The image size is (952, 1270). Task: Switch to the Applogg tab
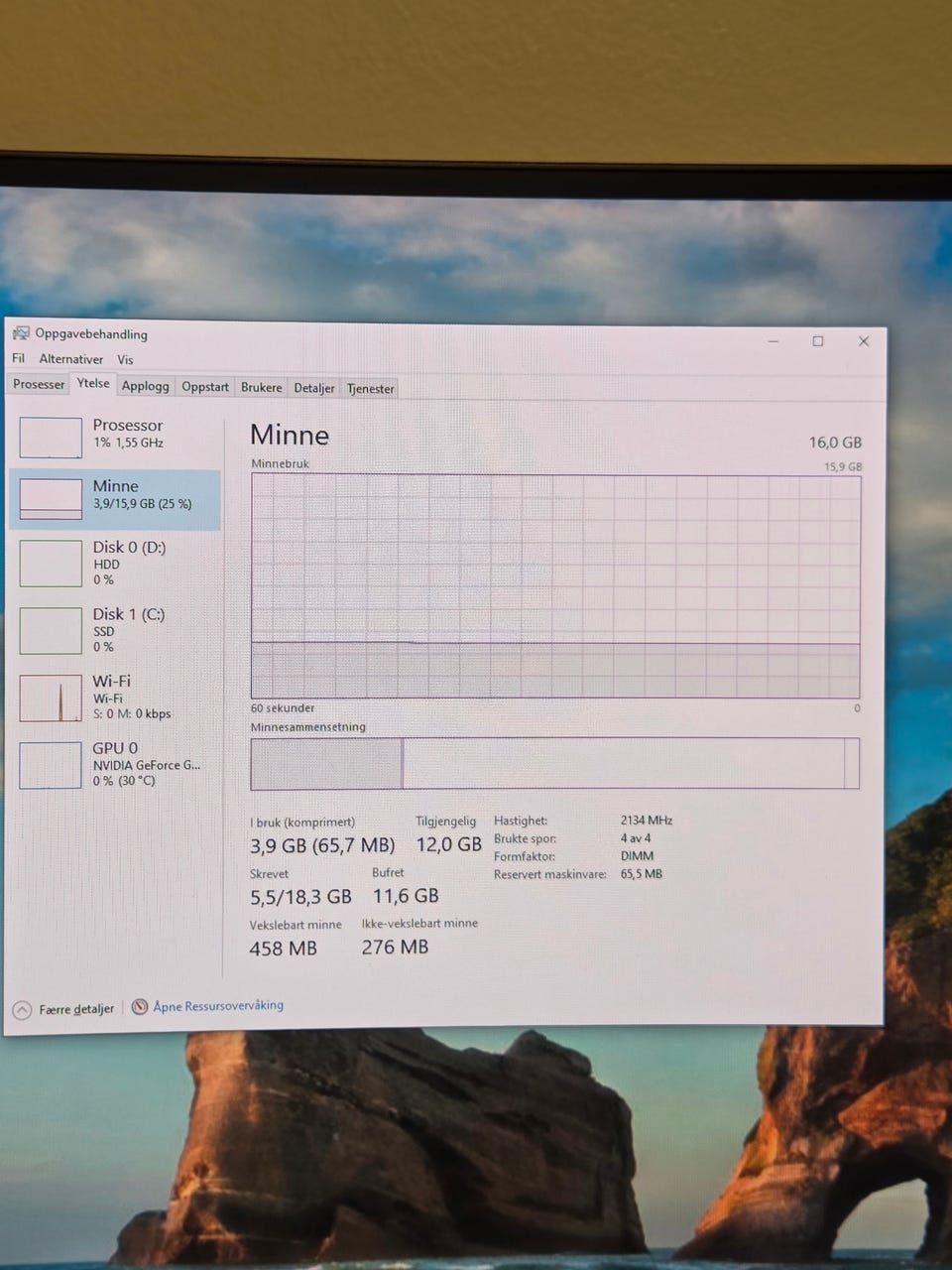point(146,386)
